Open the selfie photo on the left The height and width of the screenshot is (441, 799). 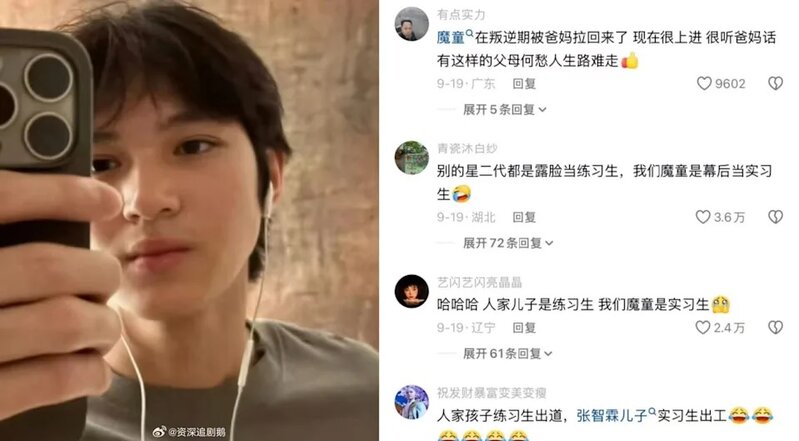click(189, 220)
